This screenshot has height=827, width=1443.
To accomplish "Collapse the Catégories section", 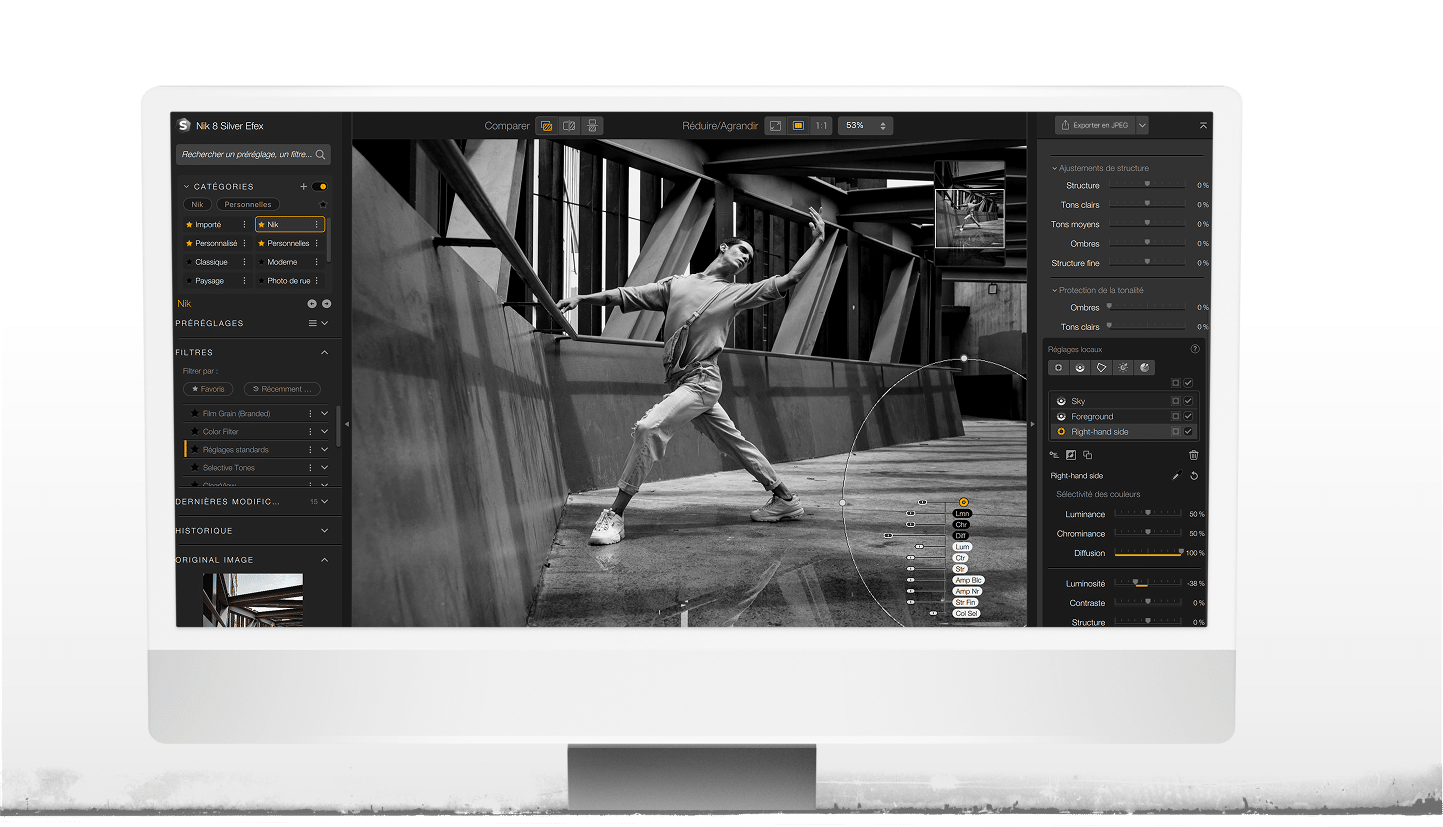I will point(186,186).
